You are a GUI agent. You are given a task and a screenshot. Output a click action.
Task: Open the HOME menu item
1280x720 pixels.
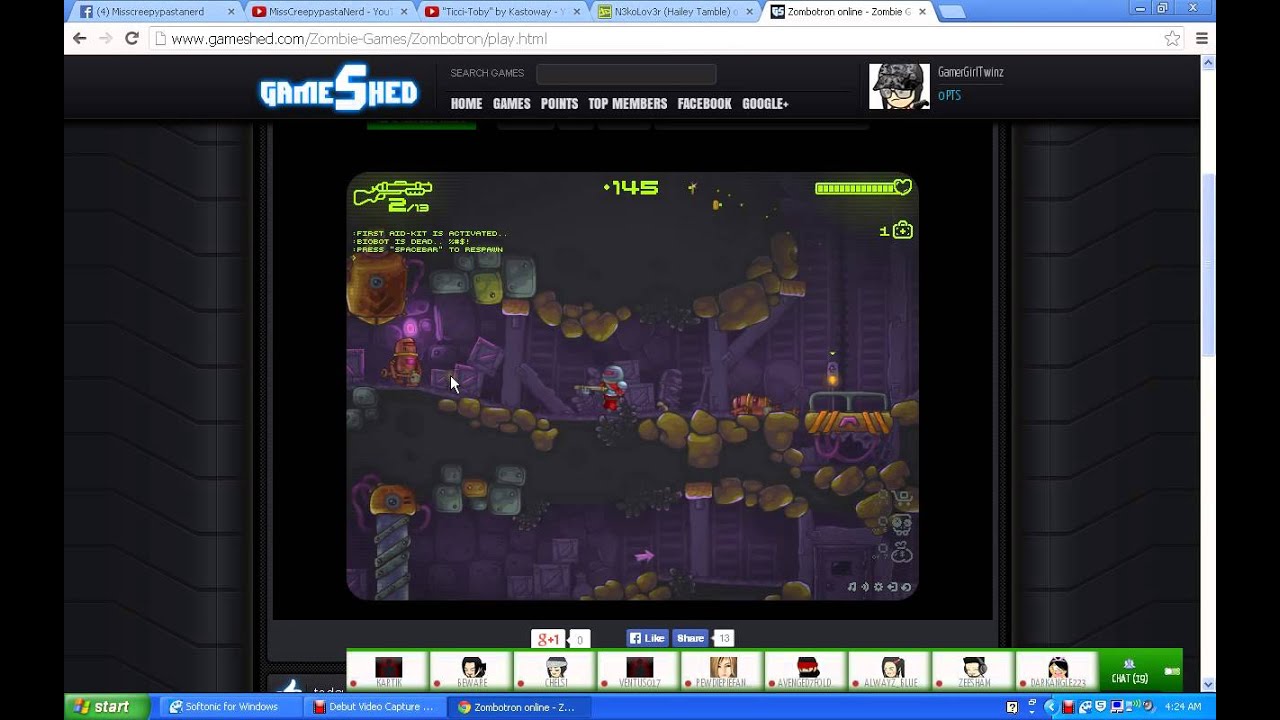point(466,104)
